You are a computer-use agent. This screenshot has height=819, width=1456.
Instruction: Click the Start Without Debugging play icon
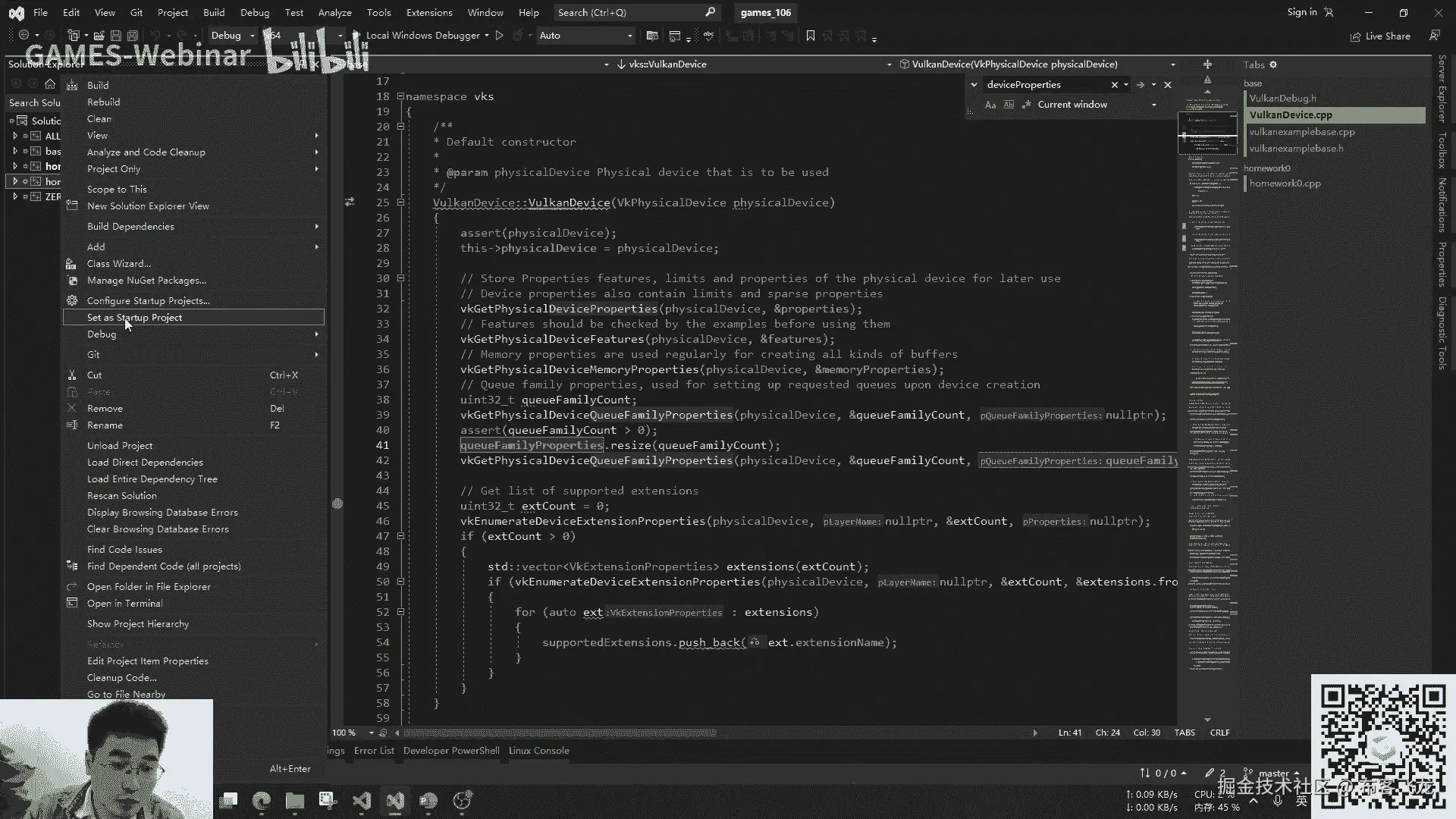(x=500, y=36)
